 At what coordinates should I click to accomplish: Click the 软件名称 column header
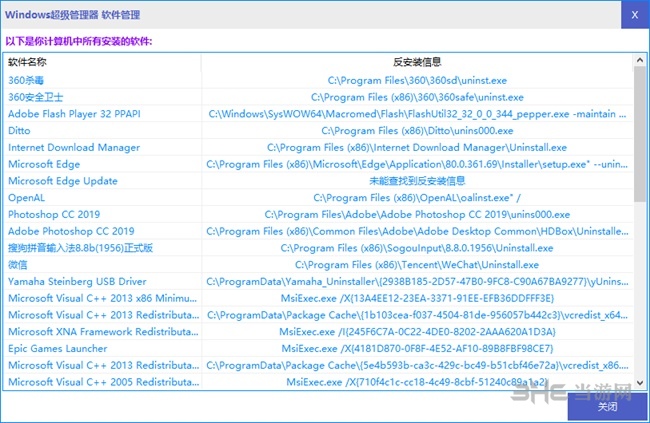click(x=27, y=62)
